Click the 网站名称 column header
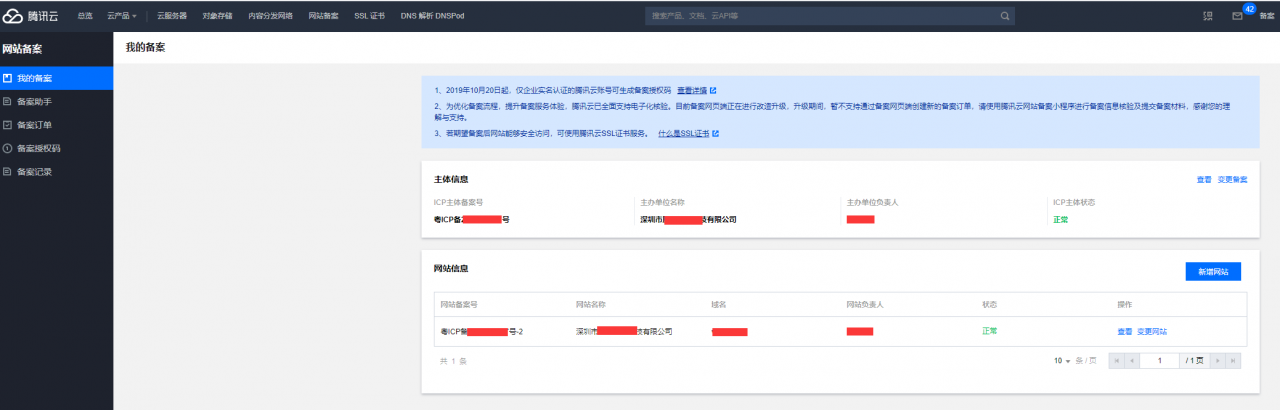1280x410 pixels. (x=591, y=304)
